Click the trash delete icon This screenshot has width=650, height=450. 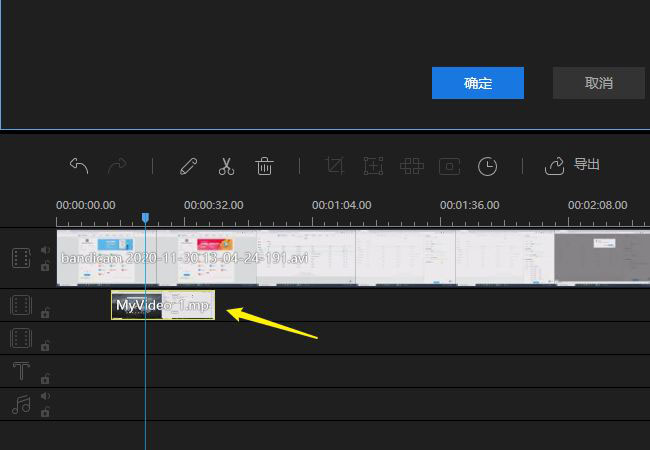pos(264,166)
